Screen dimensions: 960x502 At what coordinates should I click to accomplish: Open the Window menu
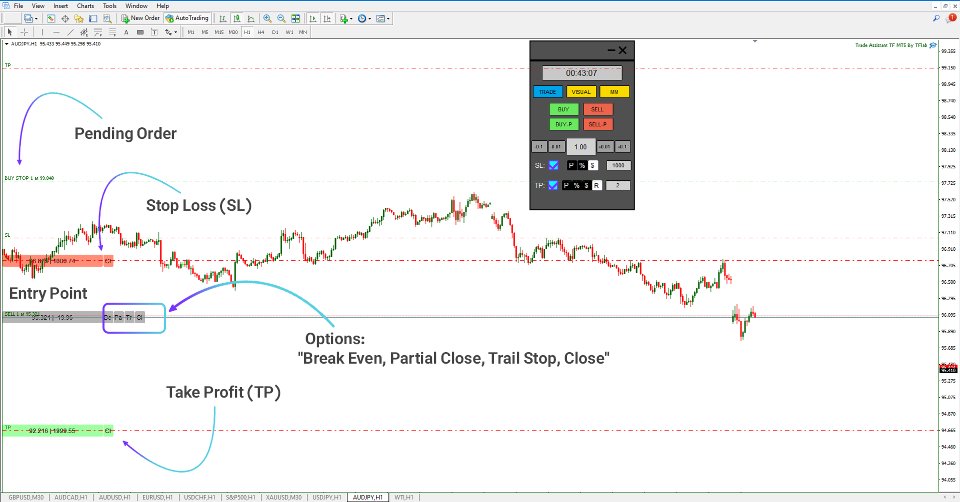pos(136,6)
